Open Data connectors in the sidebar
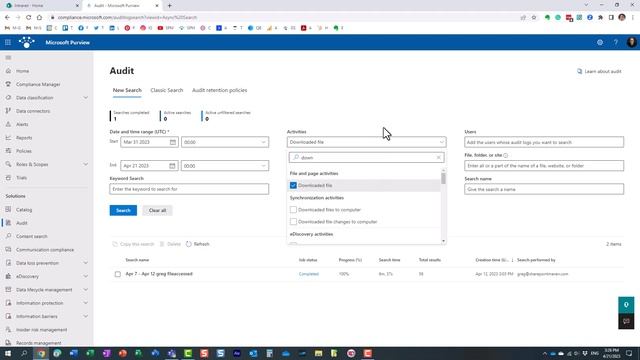Viewport: 640px width, 360px height. (x=33, y=111)
